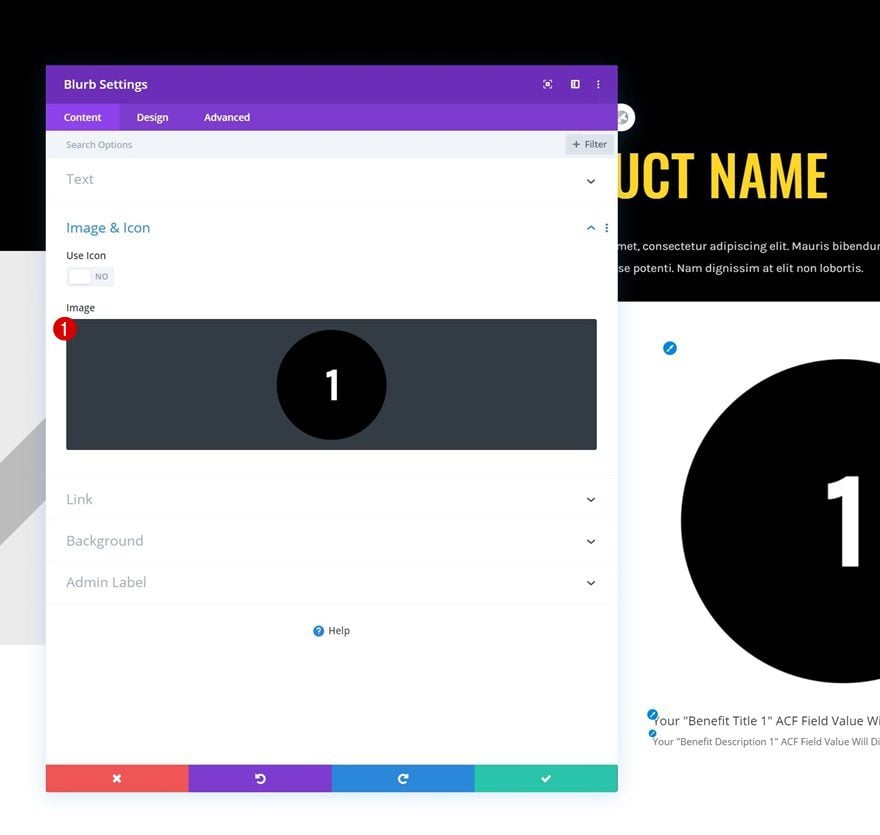Expand the Background section
The height and width of the screenshot is (835, 880).
pos(331,541)
